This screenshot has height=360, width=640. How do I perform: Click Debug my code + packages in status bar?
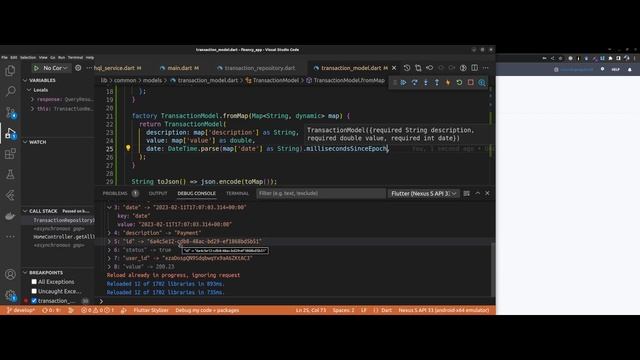(x=207, y=310)
